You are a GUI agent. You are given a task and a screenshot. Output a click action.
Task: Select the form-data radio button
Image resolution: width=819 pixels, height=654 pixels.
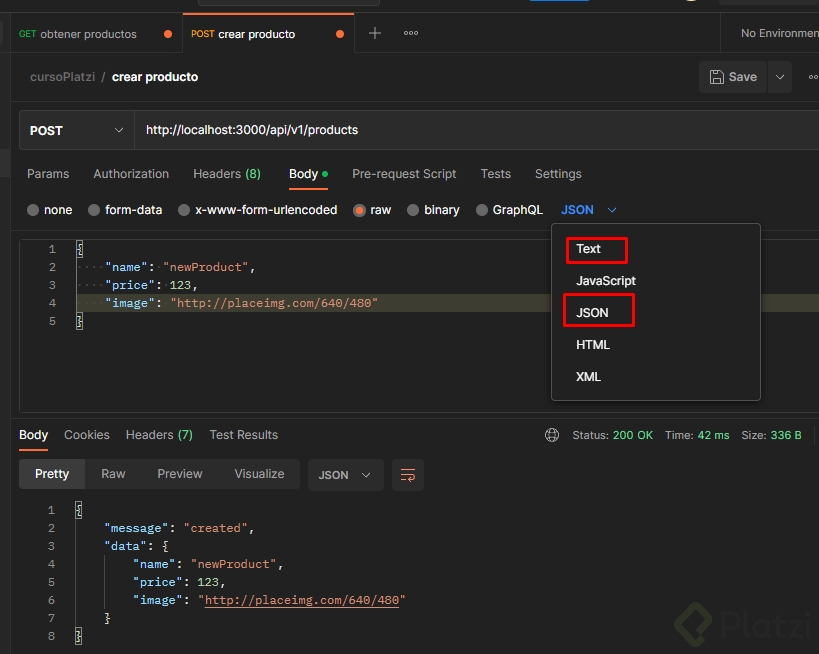pyautogui.click(x=95, y=210)
